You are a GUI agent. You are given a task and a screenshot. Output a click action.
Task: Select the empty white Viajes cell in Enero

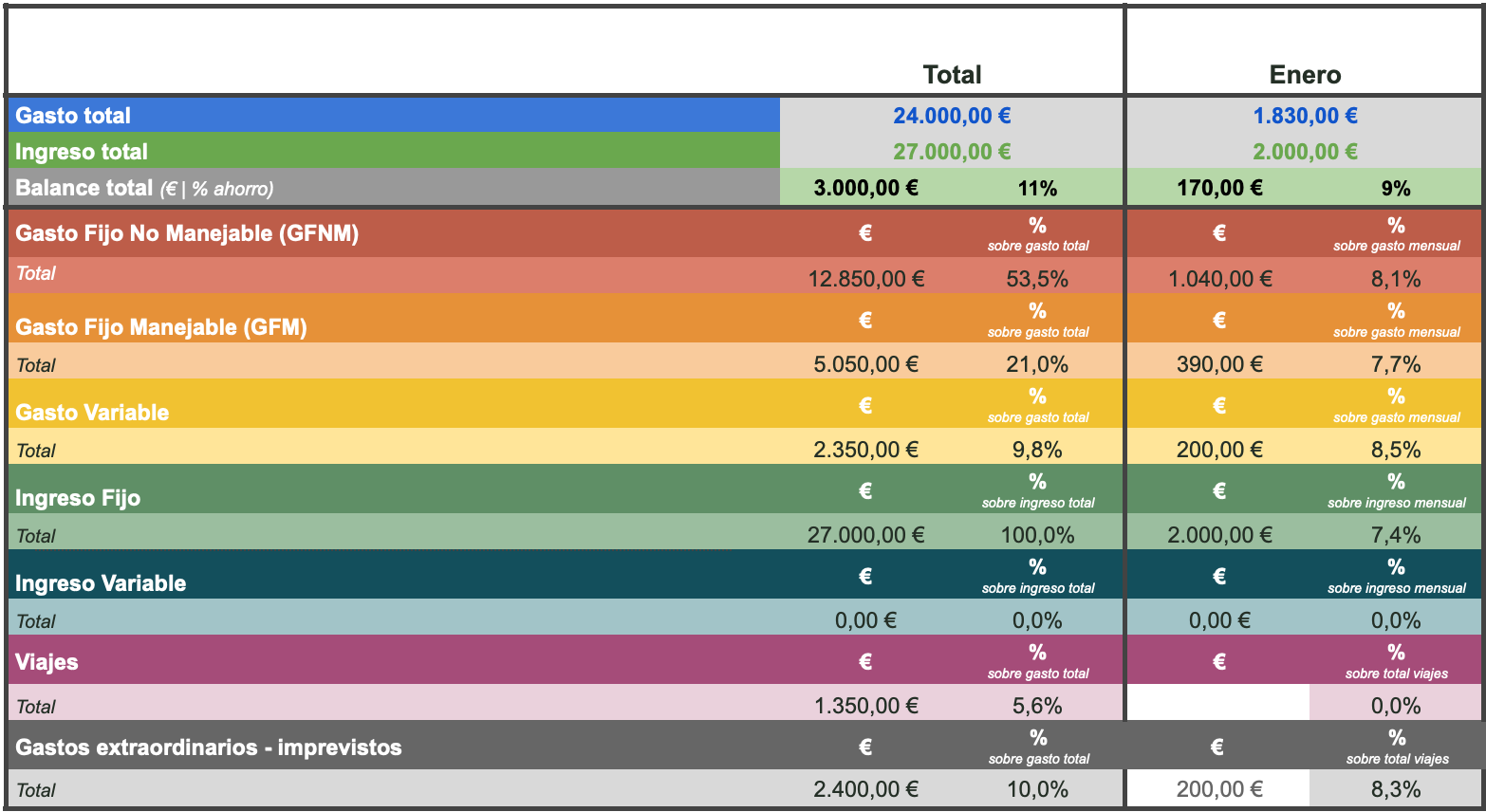click(x=1217, y=703)
